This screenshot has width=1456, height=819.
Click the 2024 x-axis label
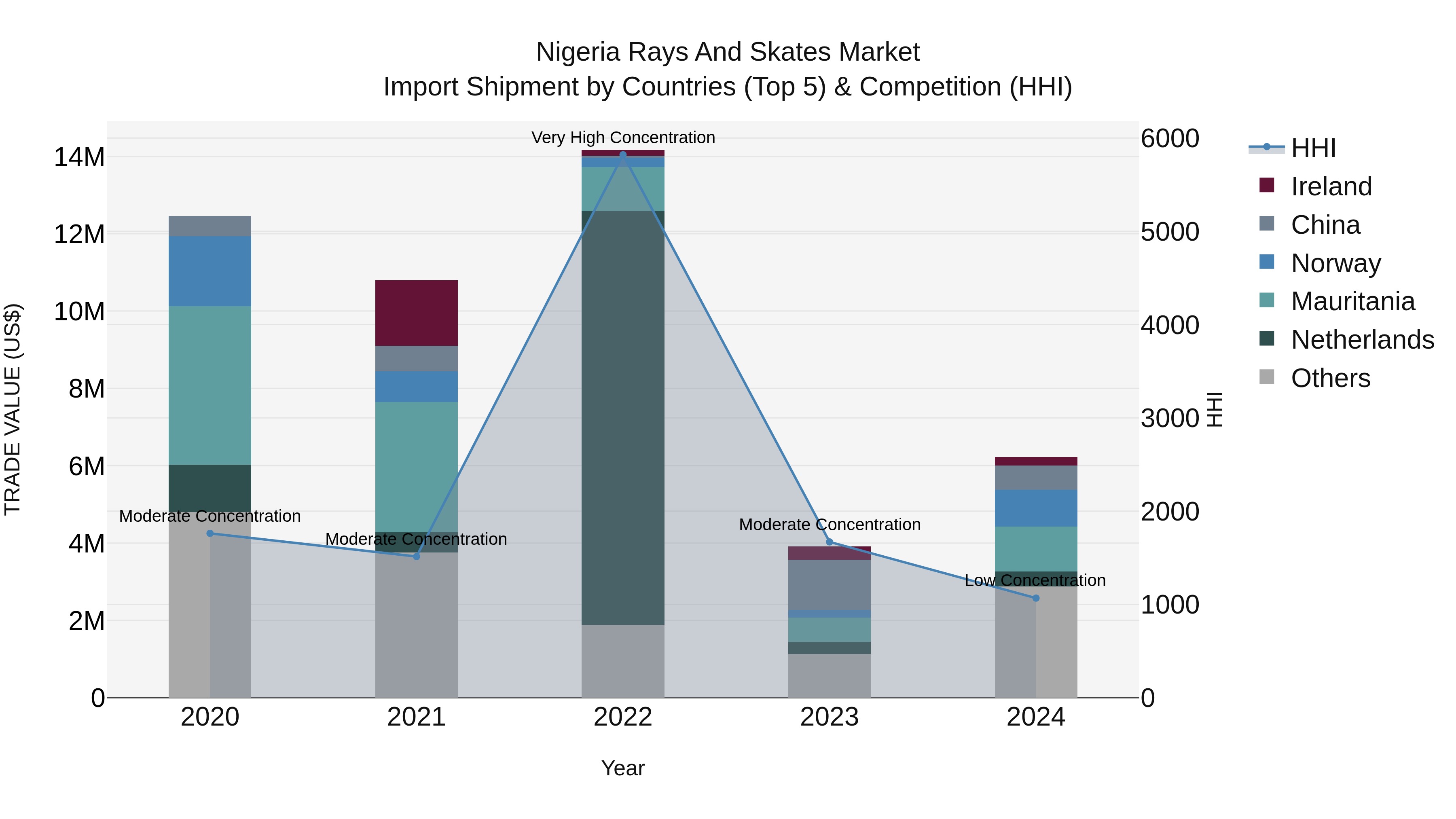click(1036, 717)
